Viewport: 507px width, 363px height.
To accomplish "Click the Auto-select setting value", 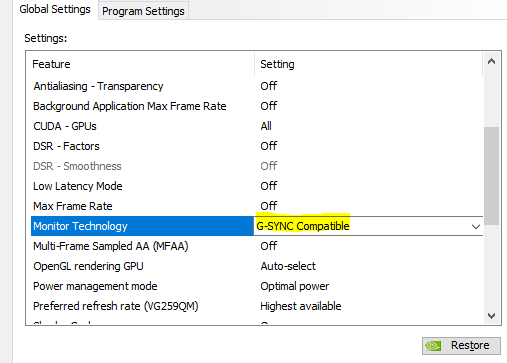I will pyautogui.click(x=288, y=266).
